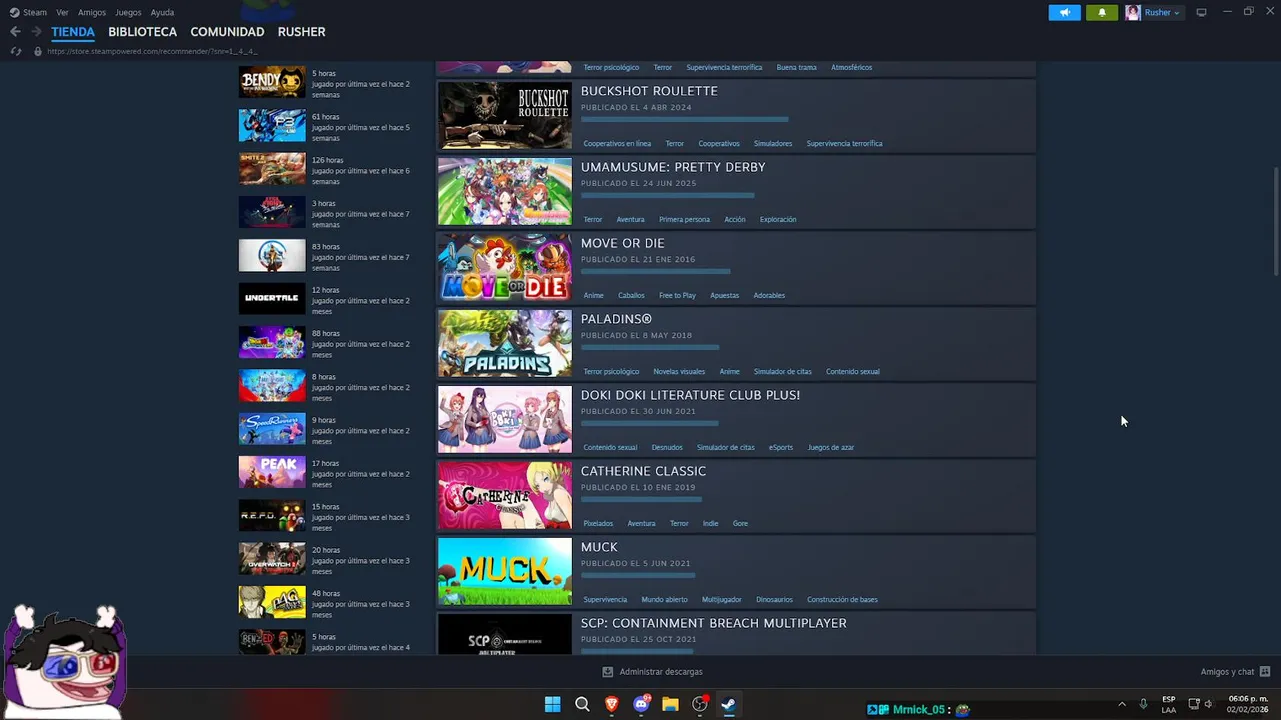This screenshot has height=720, width=1281.
Task: Click the friends icon beside Amigos y chat
Action: pyautogui.click(x=1265, y=672)
